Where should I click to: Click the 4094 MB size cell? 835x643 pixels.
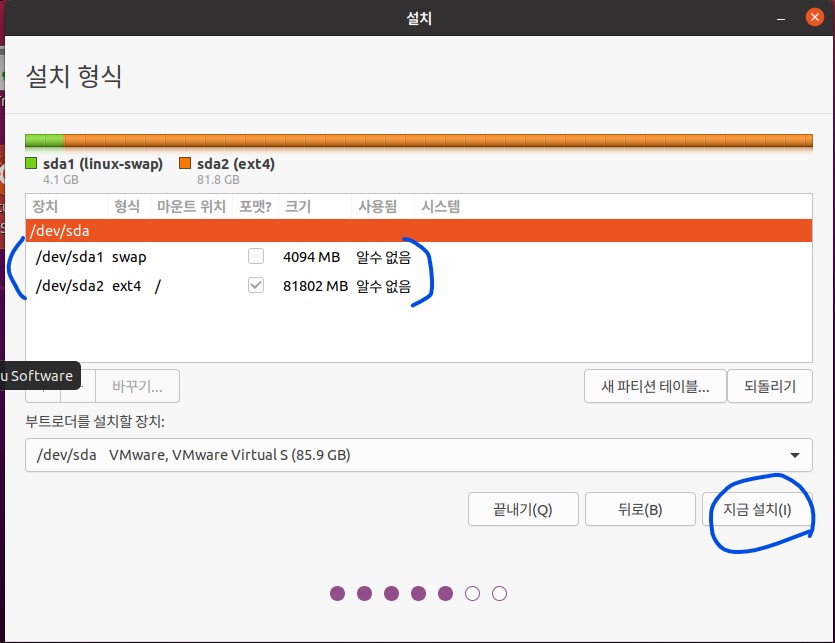[312, 257]
